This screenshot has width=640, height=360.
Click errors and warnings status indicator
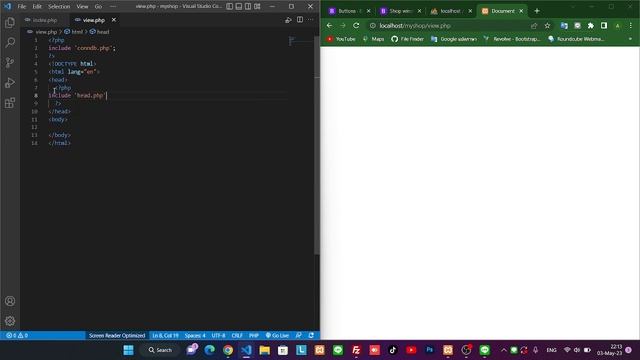coord(17,336)
